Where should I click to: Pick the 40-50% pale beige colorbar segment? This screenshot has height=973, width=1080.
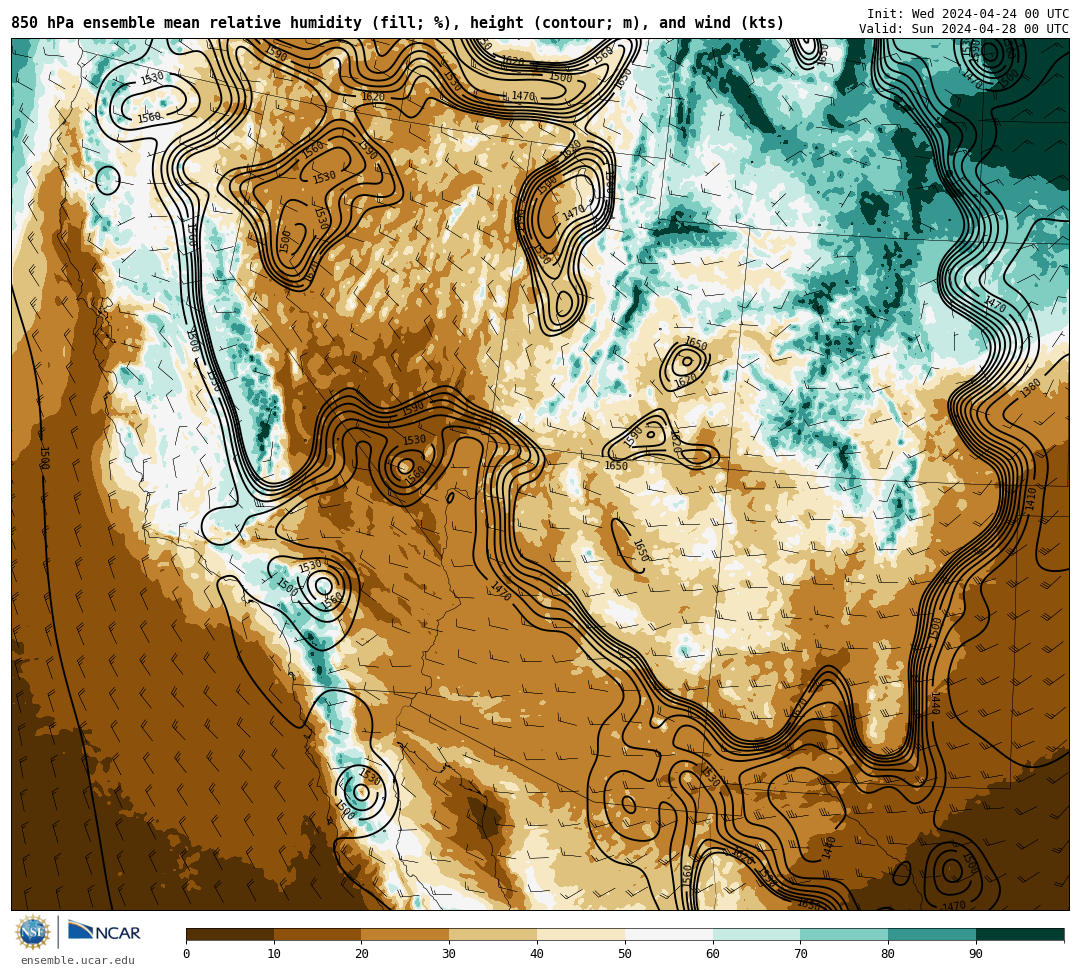pos(581,934)
